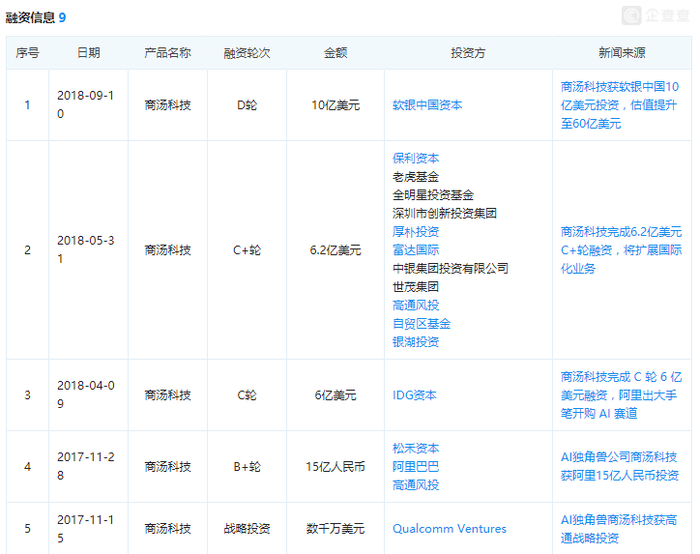700x554 pixels.
Task: Click the 10亿美元 amount cell
Action: click(335, 105)
